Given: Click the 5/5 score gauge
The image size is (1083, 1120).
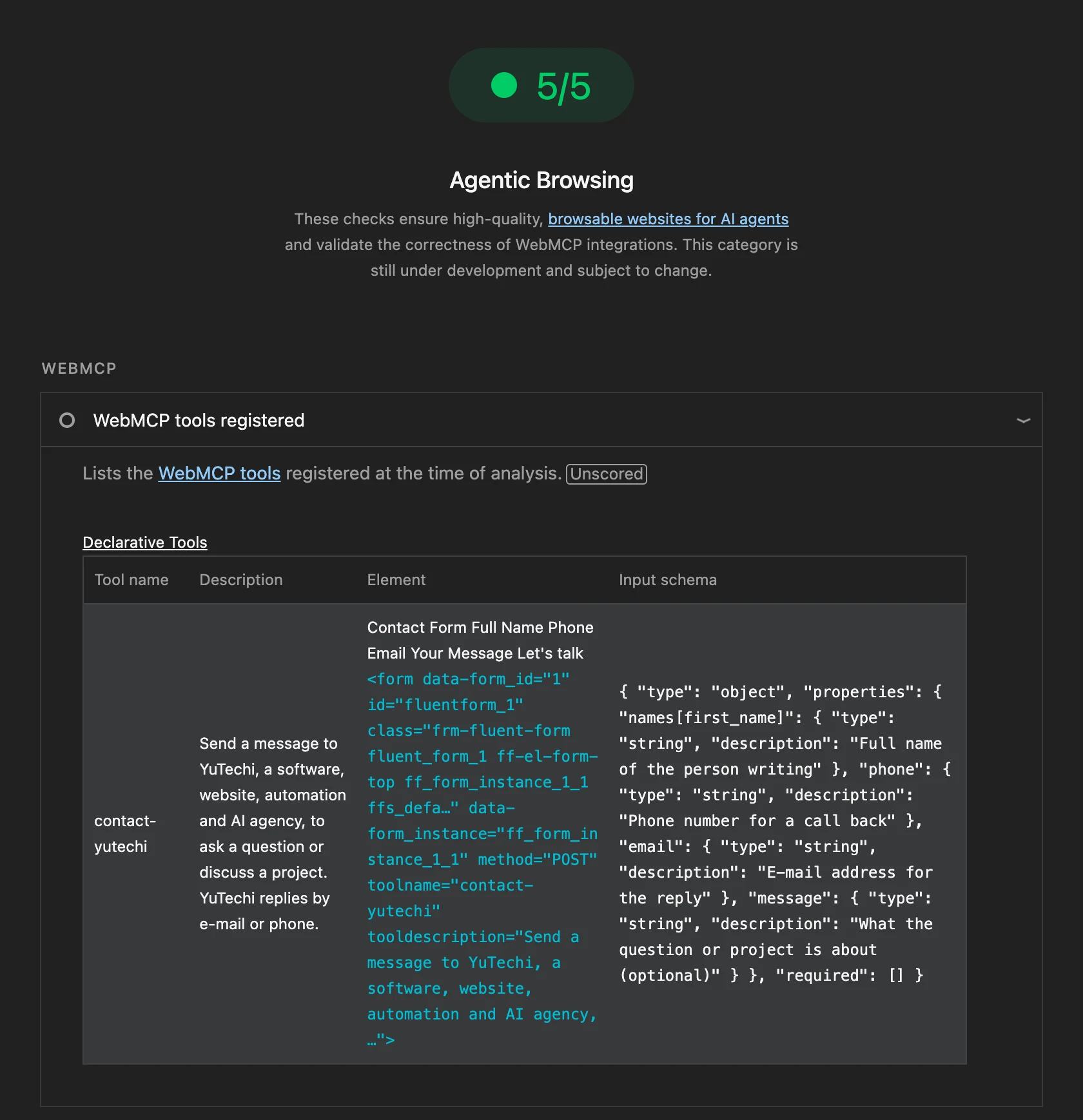Looking at the screenshot, I should (541, 86).
